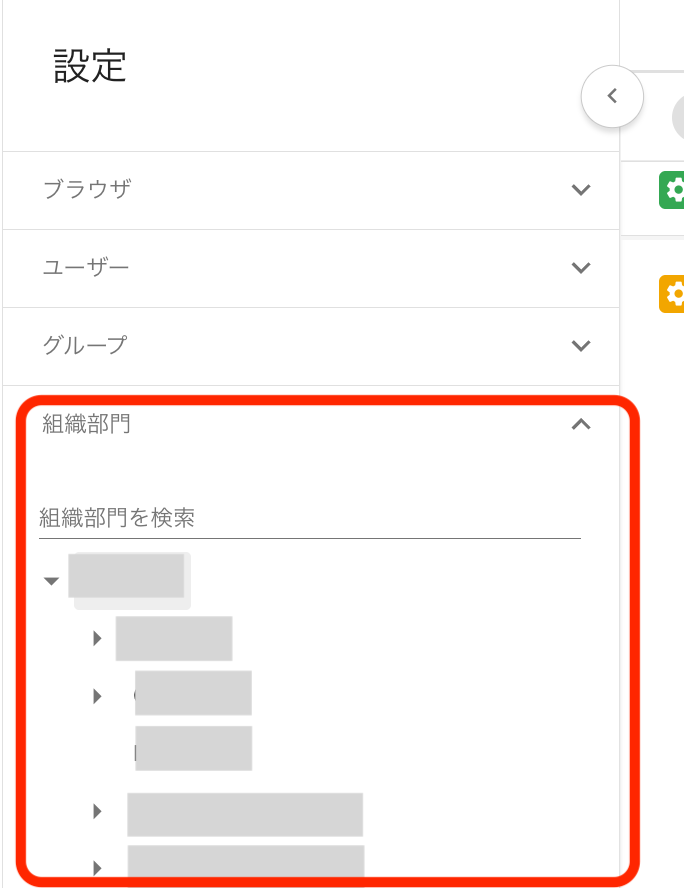This screenshot has width=684, height=888.
Task: Select the グループ settings row
Action: [x=85, y=346]
